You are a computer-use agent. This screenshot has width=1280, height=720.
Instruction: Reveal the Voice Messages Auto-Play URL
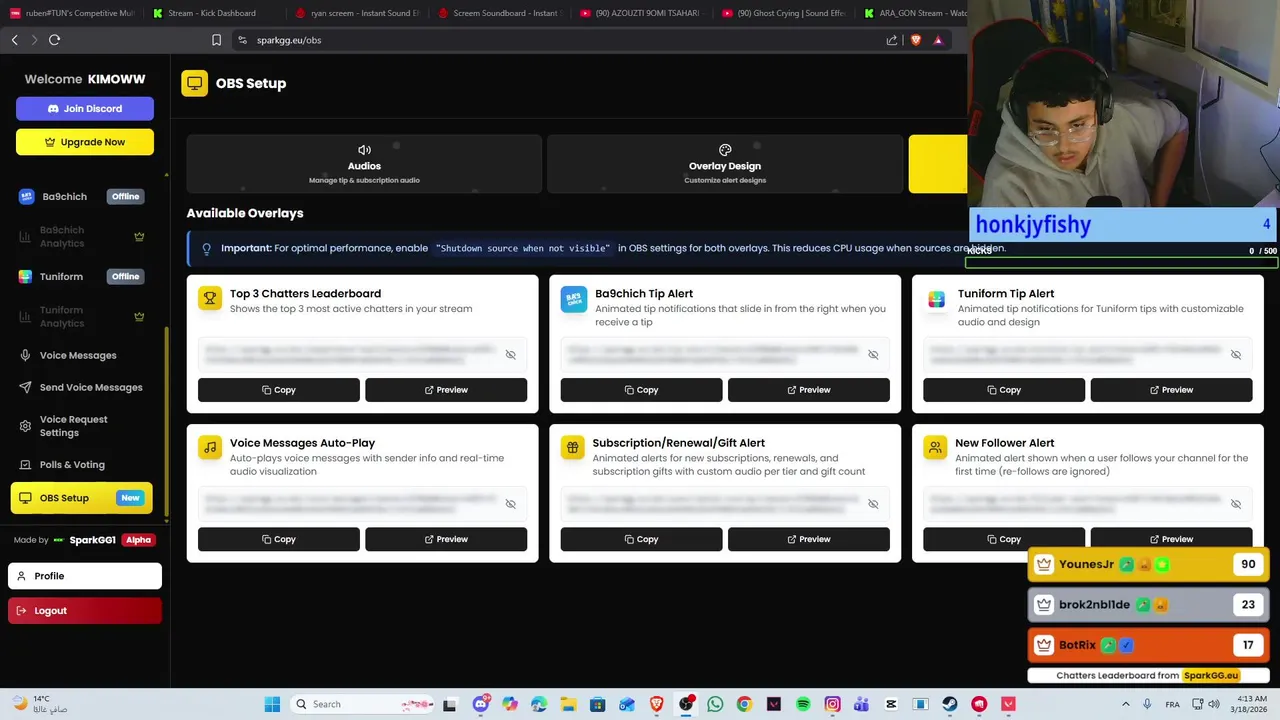click(x=510, y=504)
